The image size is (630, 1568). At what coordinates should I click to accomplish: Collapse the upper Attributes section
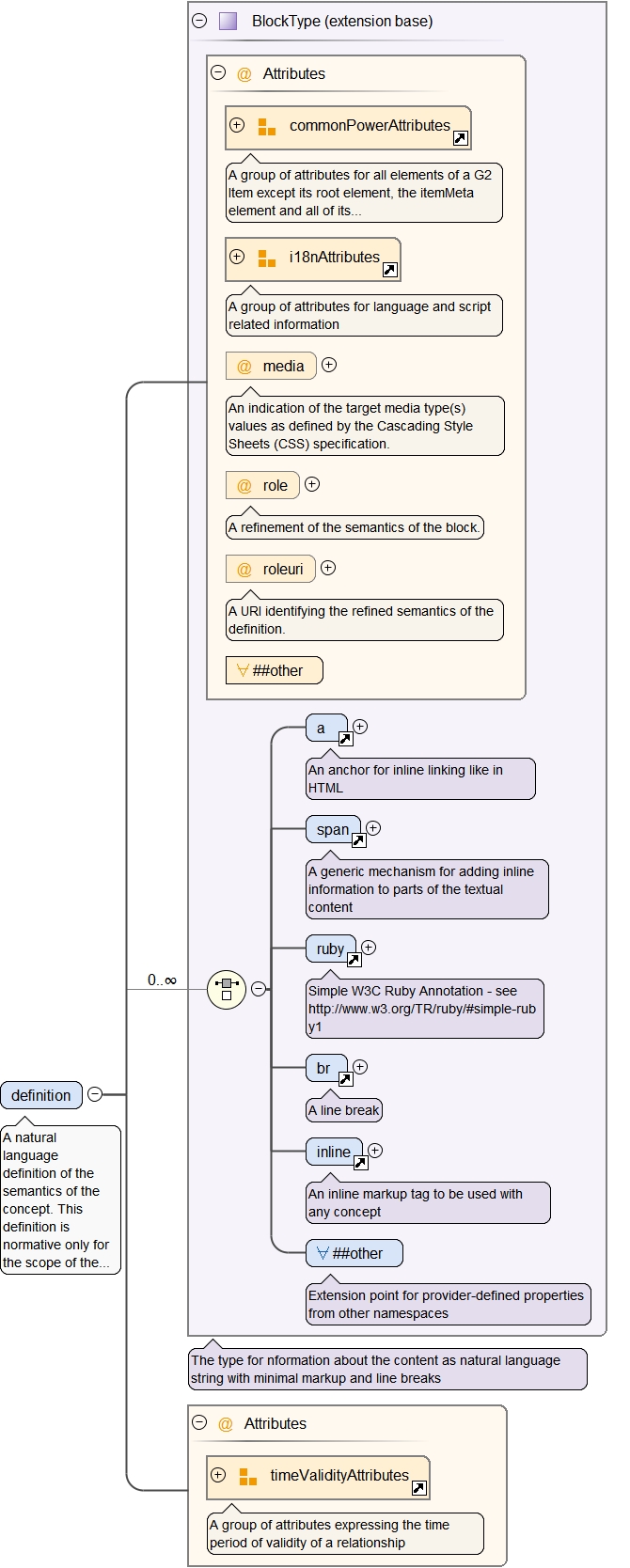coord(218,72)
